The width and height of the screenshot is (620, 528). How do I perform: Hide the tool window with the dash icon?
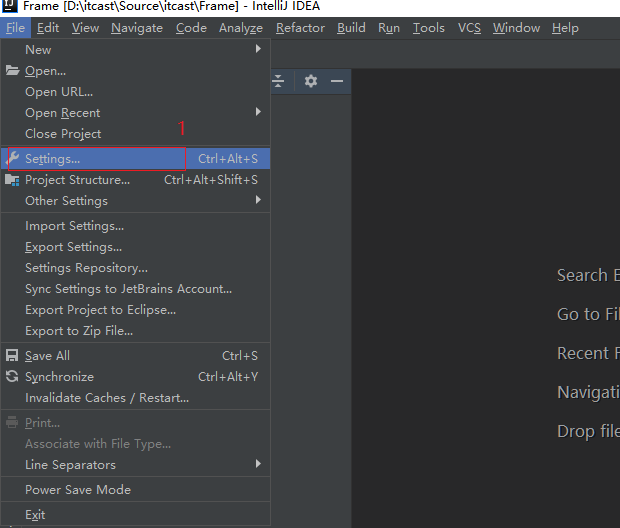[337, 81]
